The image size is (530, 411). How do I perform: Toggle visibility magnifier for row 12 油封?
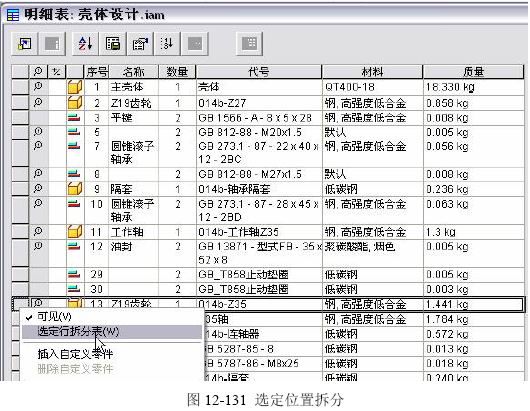(x=38, y=246)
